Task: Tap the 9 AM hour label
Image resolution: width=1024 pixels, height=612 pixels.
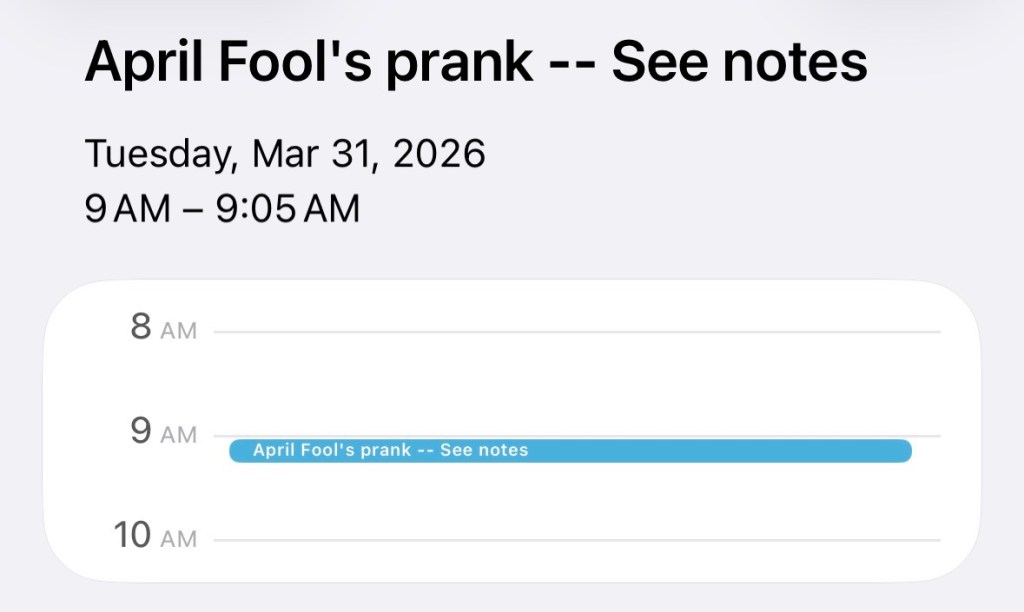Action: pos(162,432)
